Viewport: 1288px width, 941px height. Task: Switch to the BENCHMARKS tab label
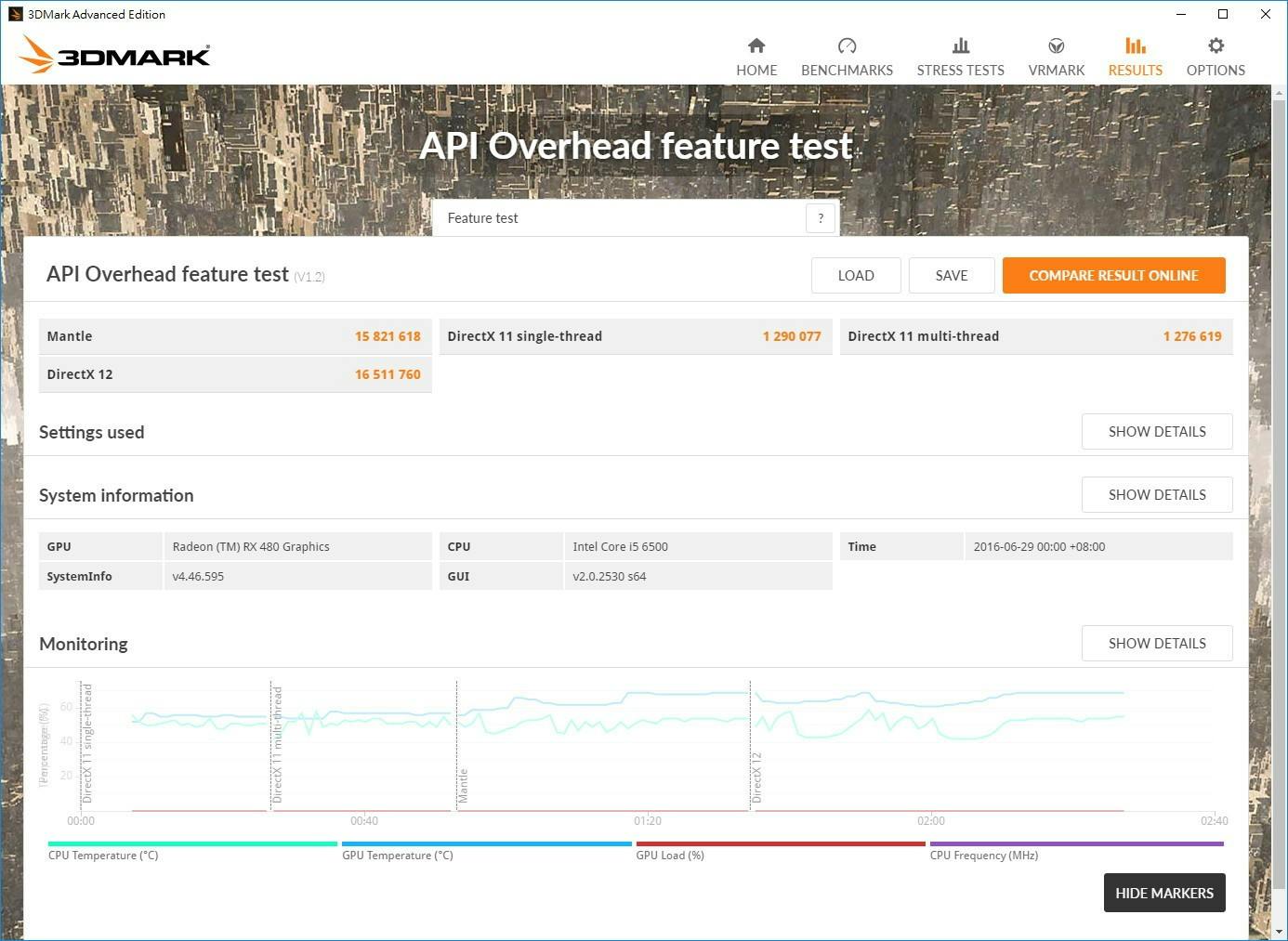847,71
